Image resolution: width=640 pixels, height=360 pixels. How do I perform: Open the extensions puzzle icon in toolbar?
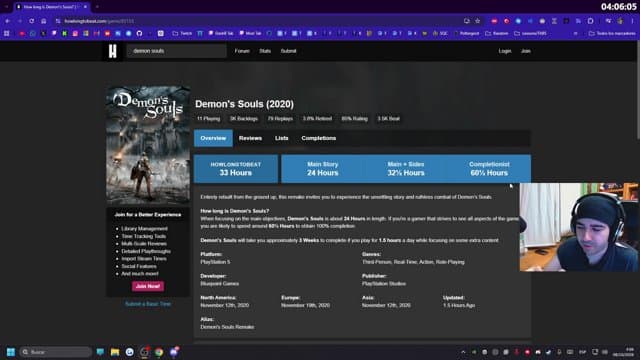click(590, 21)
